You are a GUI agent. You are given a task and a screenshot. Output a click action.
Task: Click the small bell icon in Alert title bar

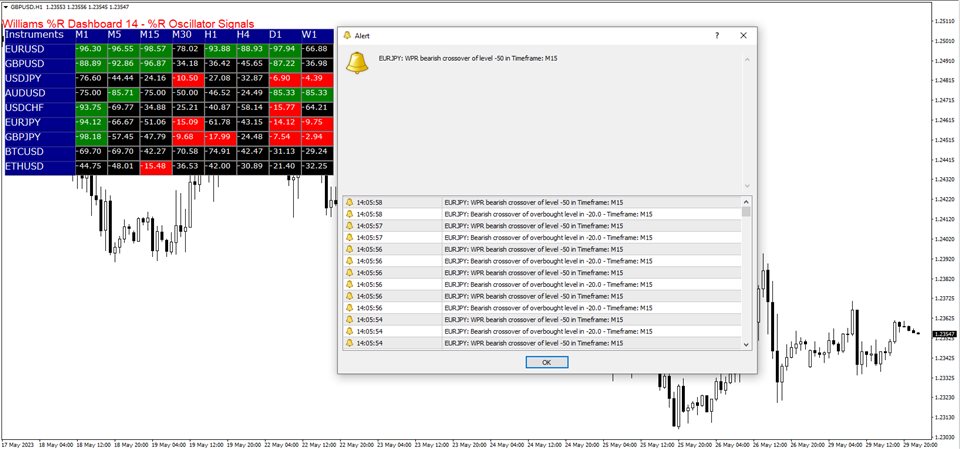click(x=347, y=36)
